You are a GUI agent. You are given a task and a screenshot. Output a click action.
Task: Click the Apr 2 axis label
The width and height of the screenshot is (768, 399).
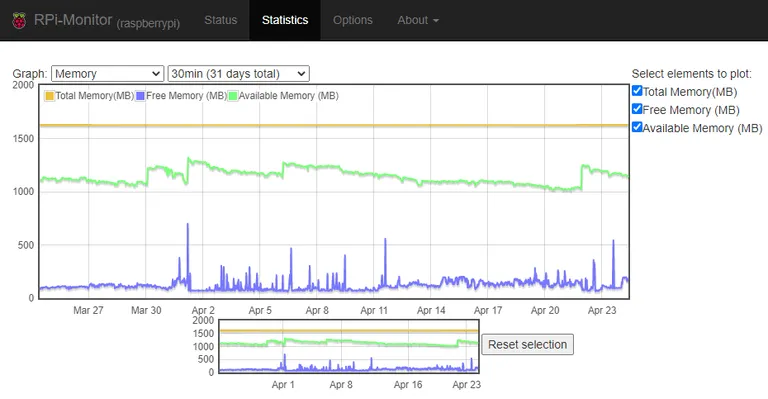coord(203,310)
